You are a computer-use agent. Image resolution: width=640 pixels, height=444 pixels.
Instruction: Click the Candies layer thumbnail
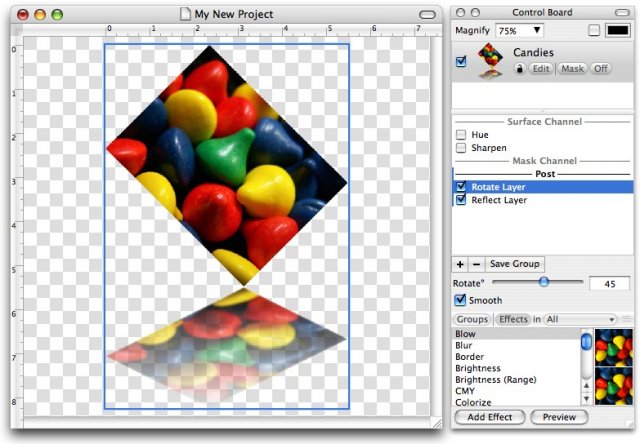coord(490,61)
